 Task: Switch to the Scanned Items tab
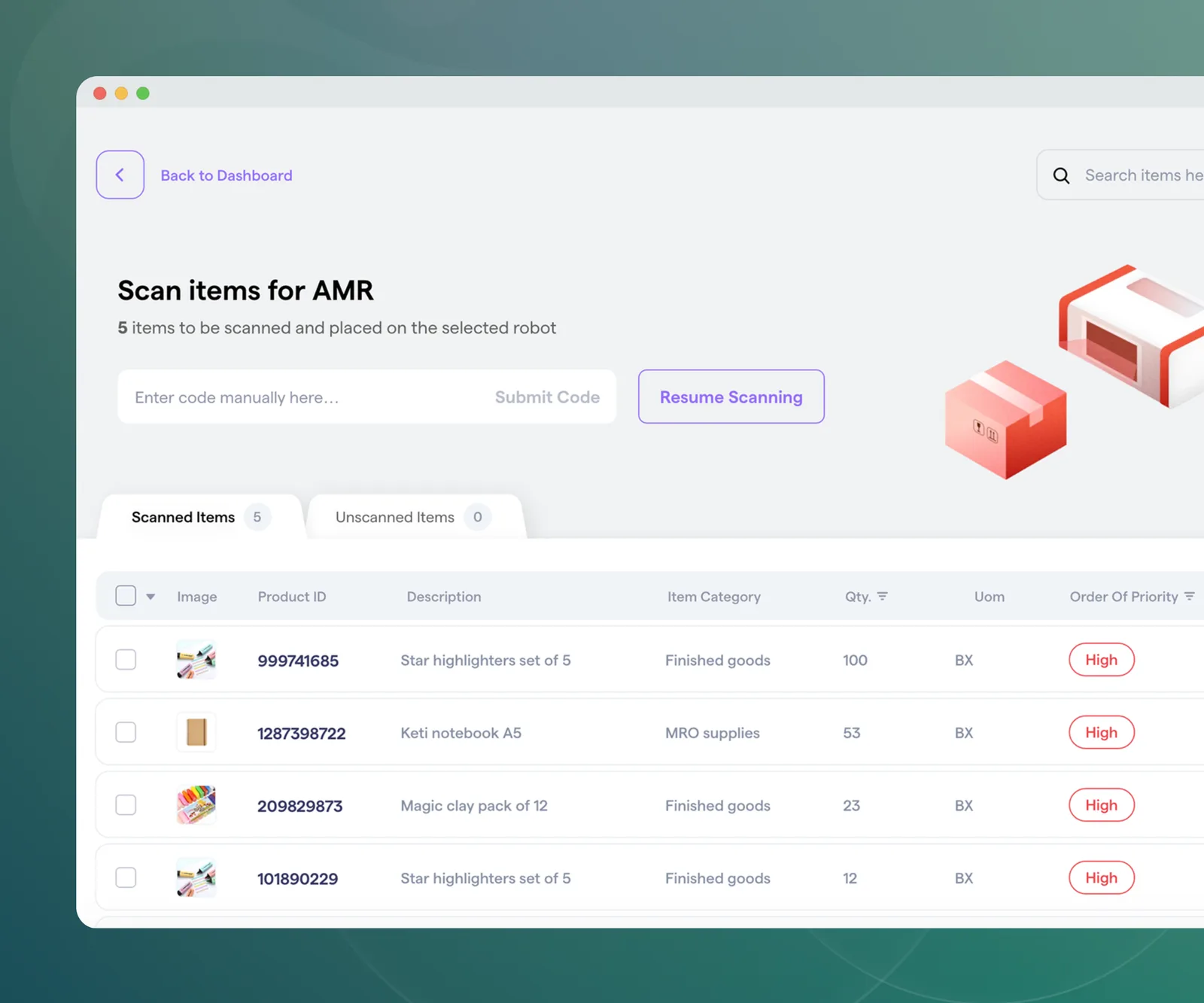tap(200, 517)
